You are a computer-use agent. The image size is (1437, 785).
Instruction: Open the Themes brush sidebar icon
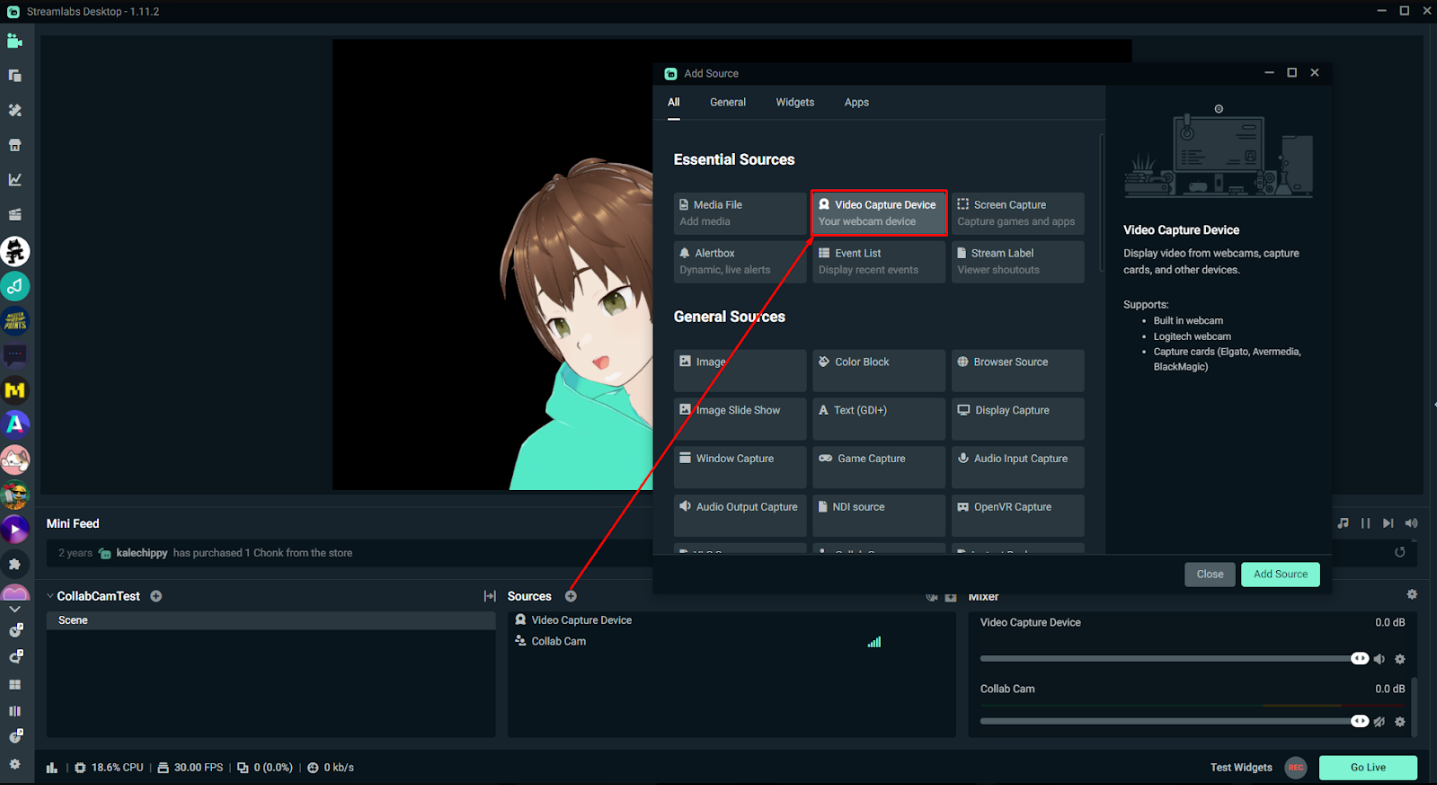click(15, 110)
